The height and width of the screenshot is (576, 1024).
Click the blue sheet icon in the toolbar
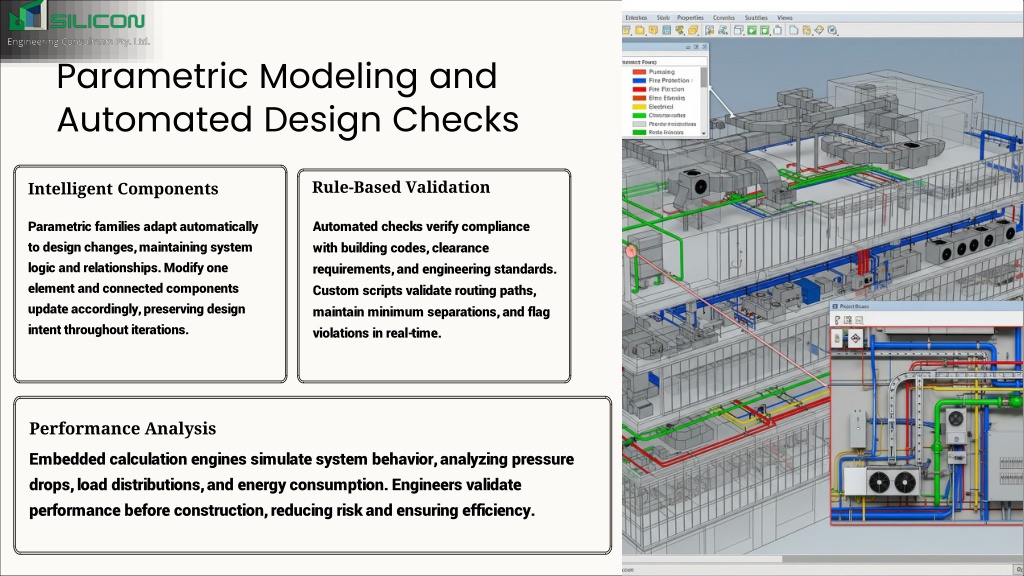point(667,30)
